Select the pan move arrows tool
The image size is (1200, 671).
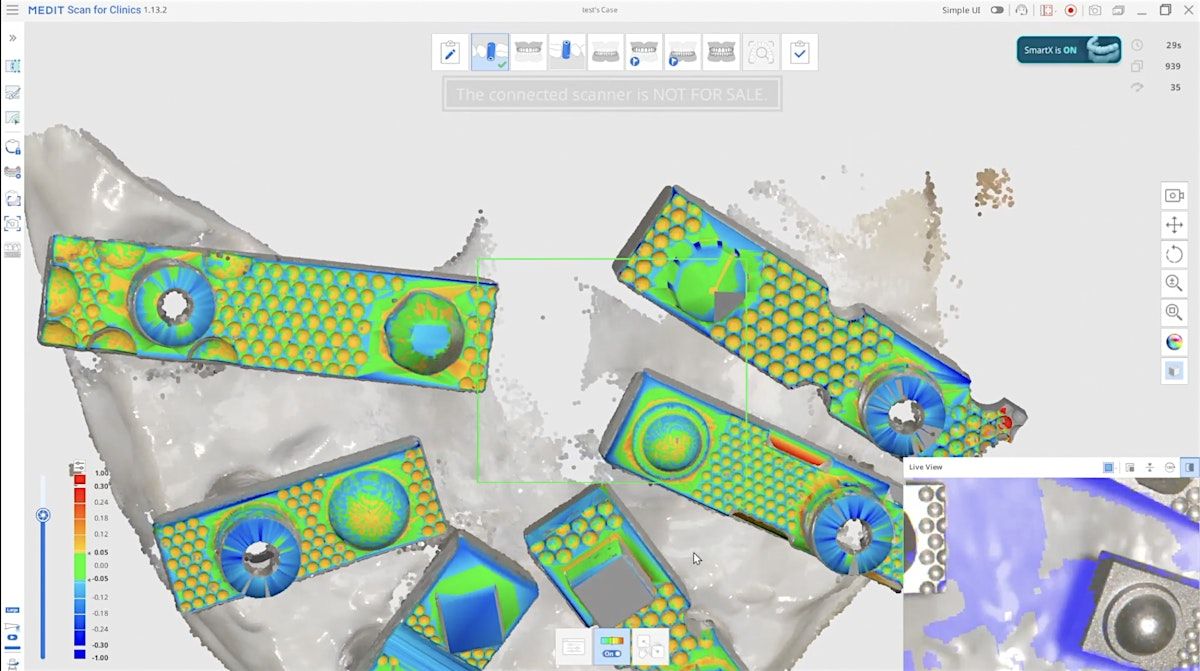click(x=1175, y=225)
